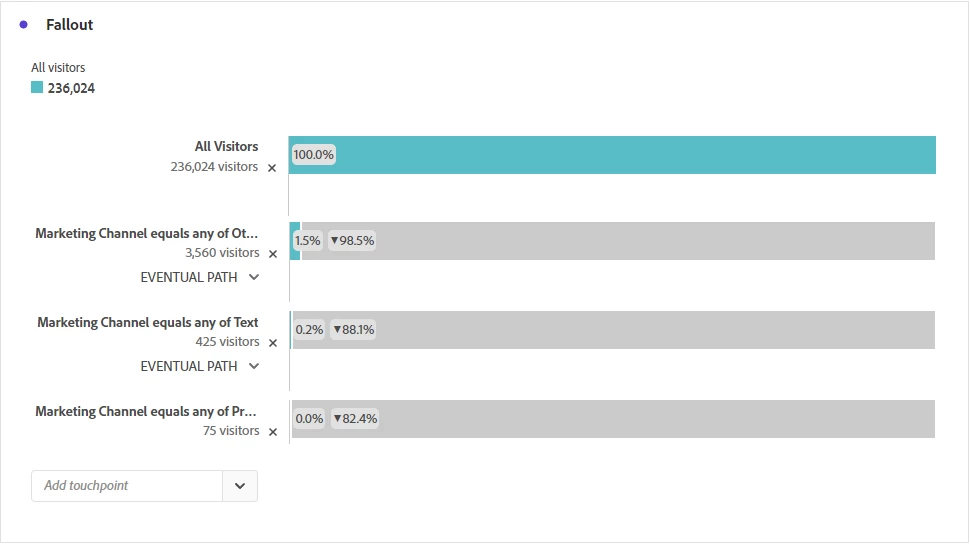Screen dimensions: 970x544
Task: Click the 88.1% fallout label
Action: pos(354,330)
